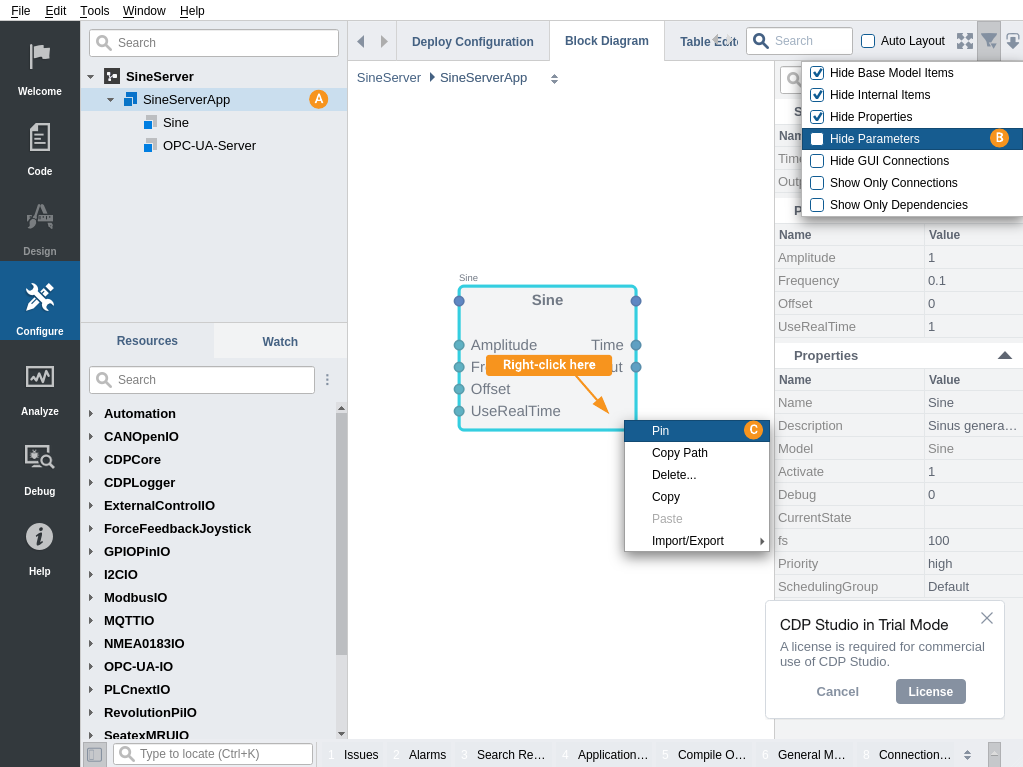Click the filter funnel icon in toolbar

(988, 41)
